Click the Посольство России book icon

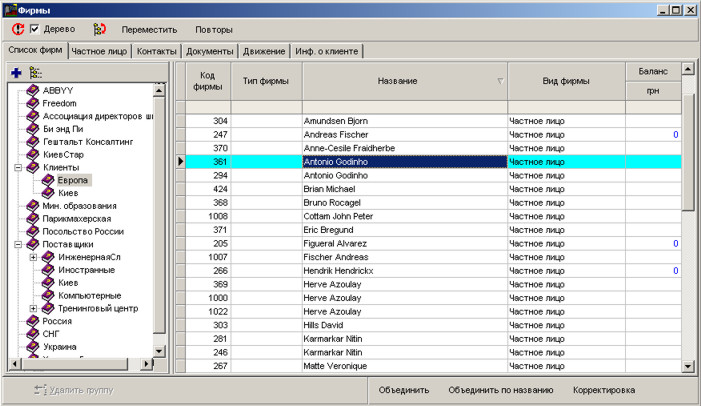[32, 231]
